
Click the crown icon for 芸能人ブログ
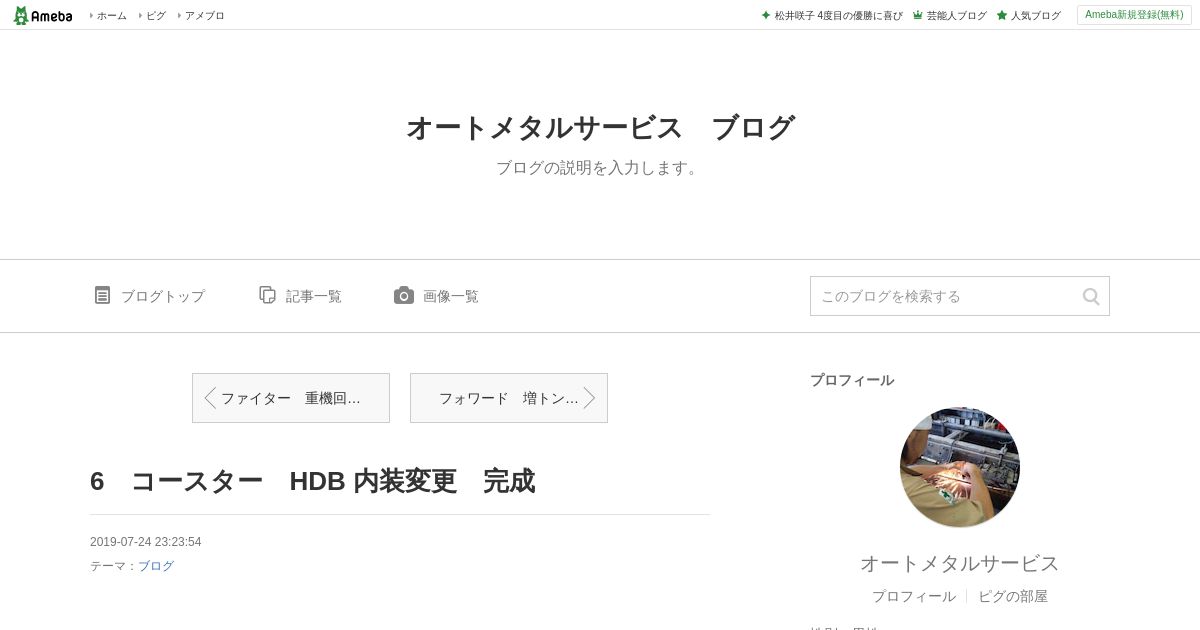918,16
